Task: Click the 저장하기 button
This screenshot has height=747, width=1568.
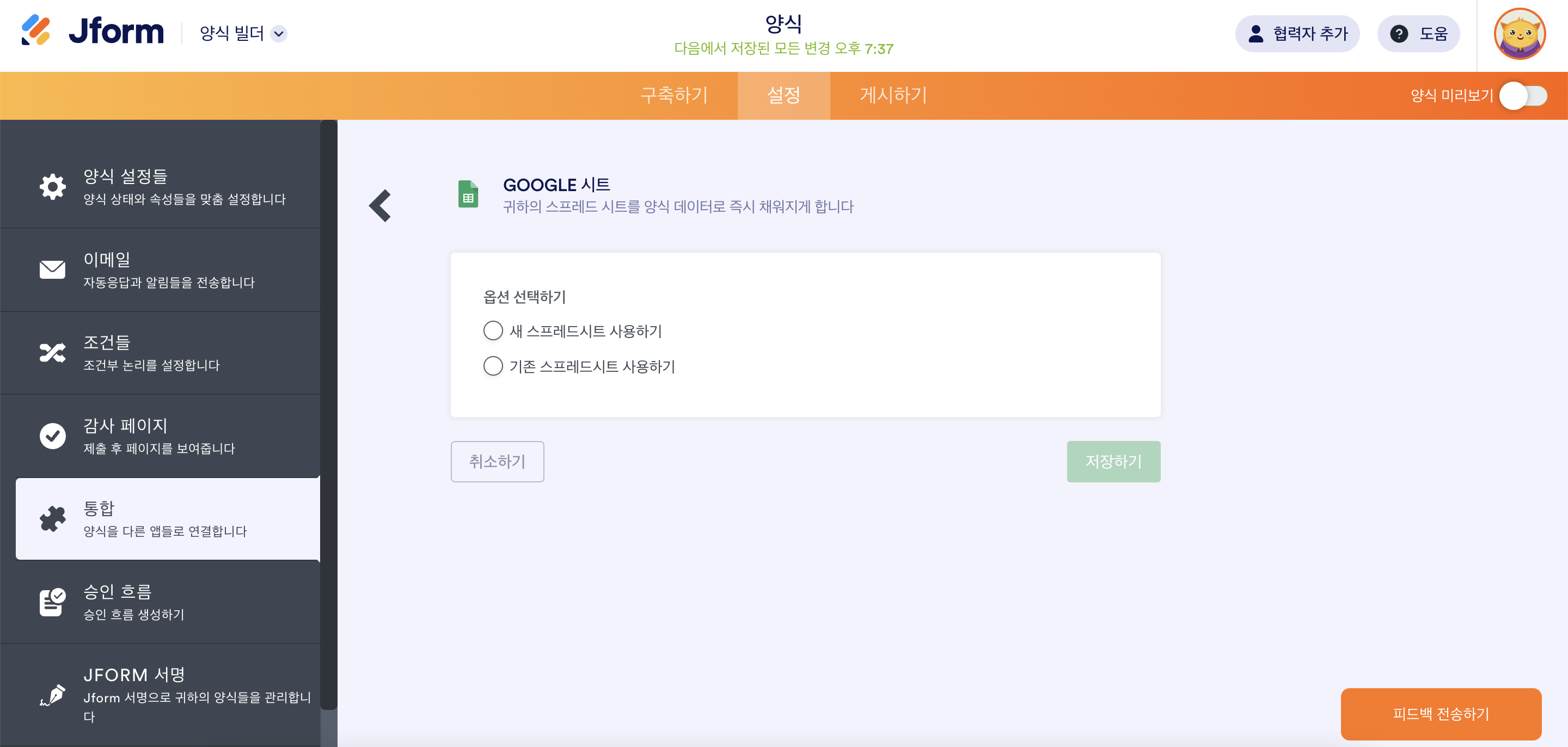Action: (1113, 462)
